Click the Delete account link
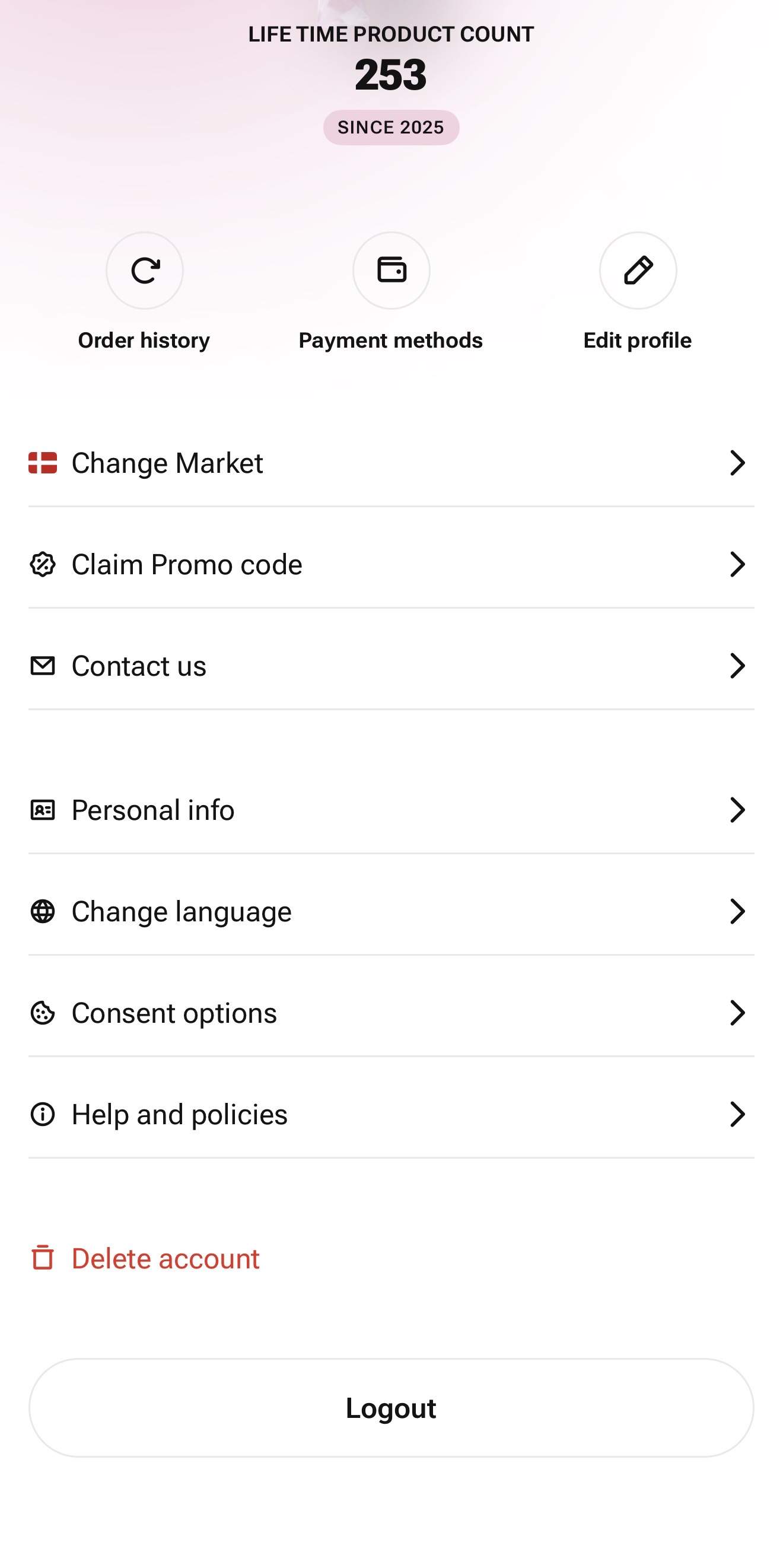The width and height of the screenshot is (783, 1568). (x=165, y=1258)
